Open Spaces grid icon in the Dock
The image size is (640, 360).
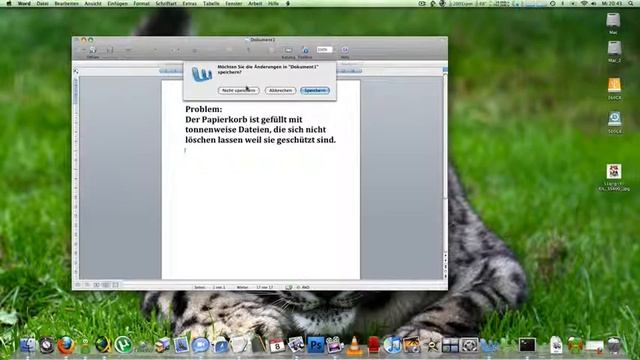450,345
